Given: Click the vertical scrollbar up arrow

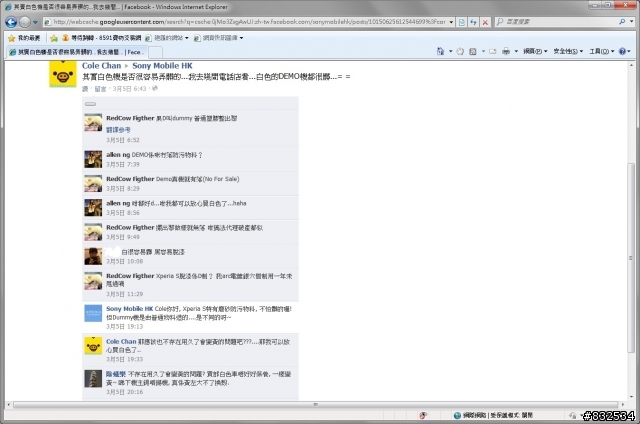Looking at the screenshot, I should 631,65.
